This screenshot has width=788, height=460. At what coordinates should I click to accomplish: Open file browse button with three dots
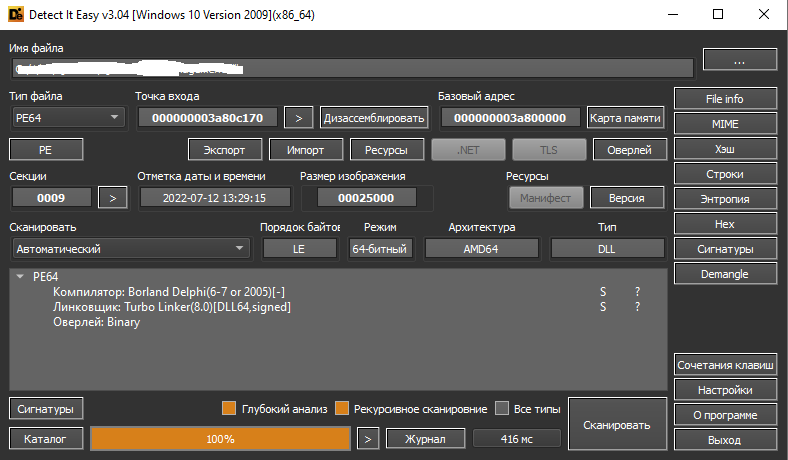tap(740, 60)
